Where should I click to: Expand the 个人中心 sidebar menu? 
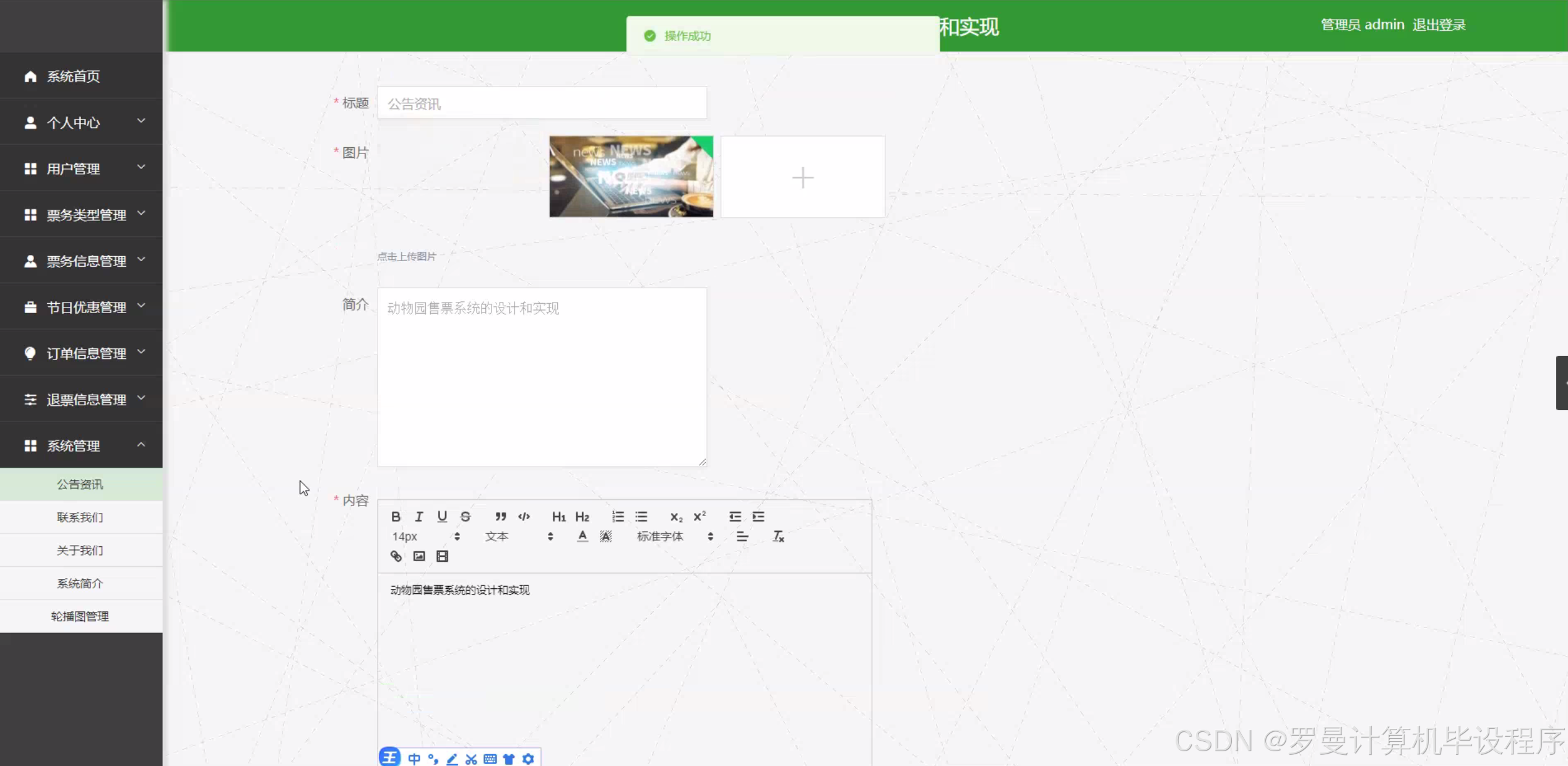(81, 122)
